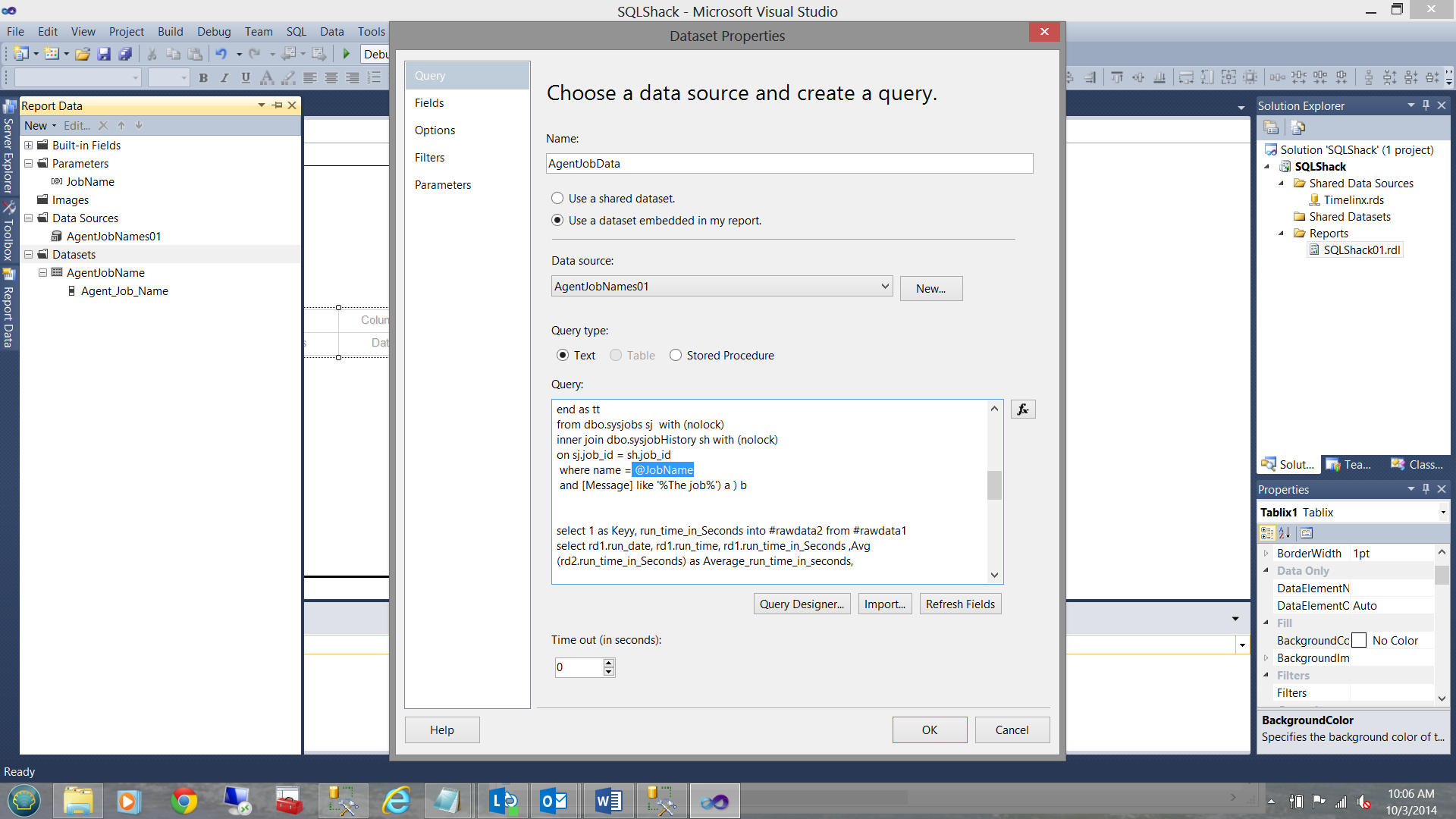1456x819 pixels.
Task: Toggle Bold formatting in the toolbar
Action: [202, 77]
